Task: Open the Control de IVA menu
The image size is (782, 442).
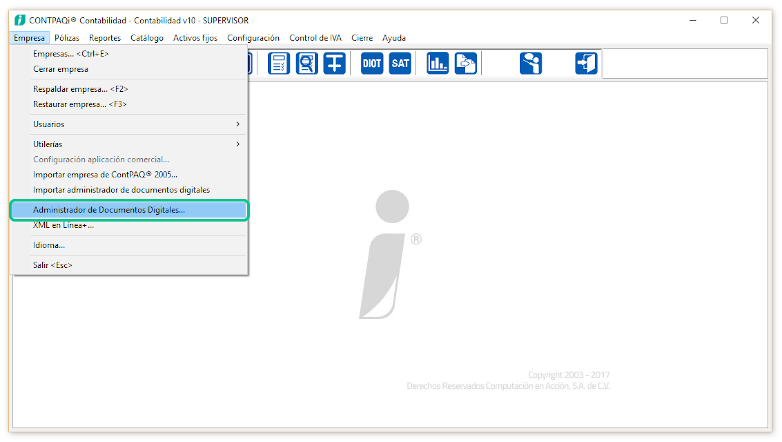Action: coord(315,38)
